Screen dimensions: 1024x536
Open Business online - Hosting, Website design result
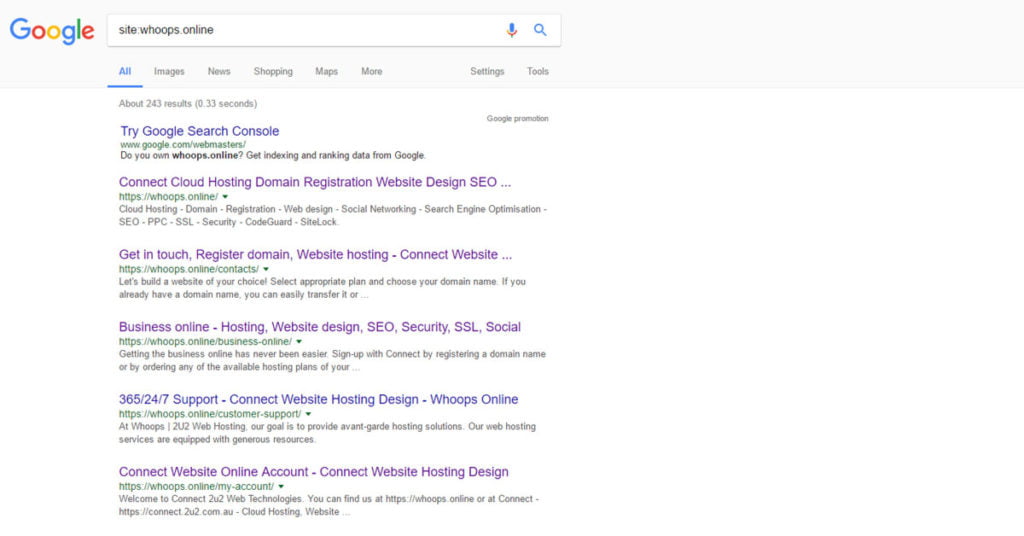(x=320, y=327)
